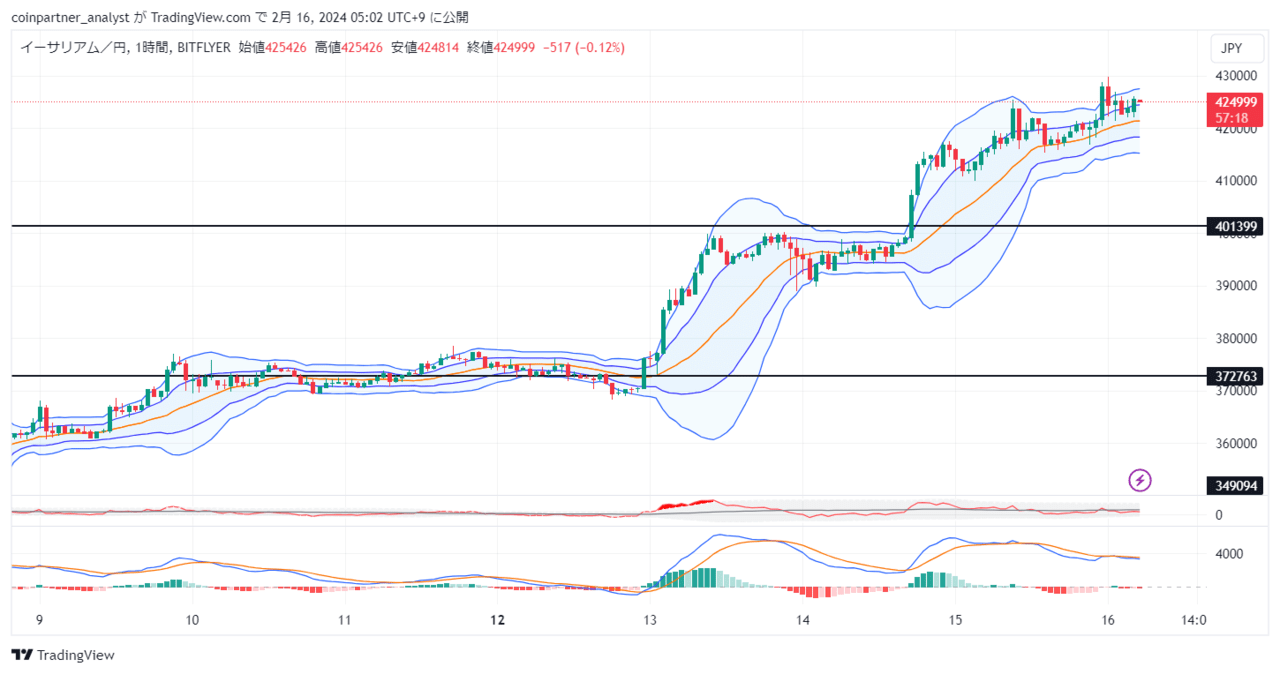
Task: Click the 430000 price scale label
Action: pos(1235,76)
